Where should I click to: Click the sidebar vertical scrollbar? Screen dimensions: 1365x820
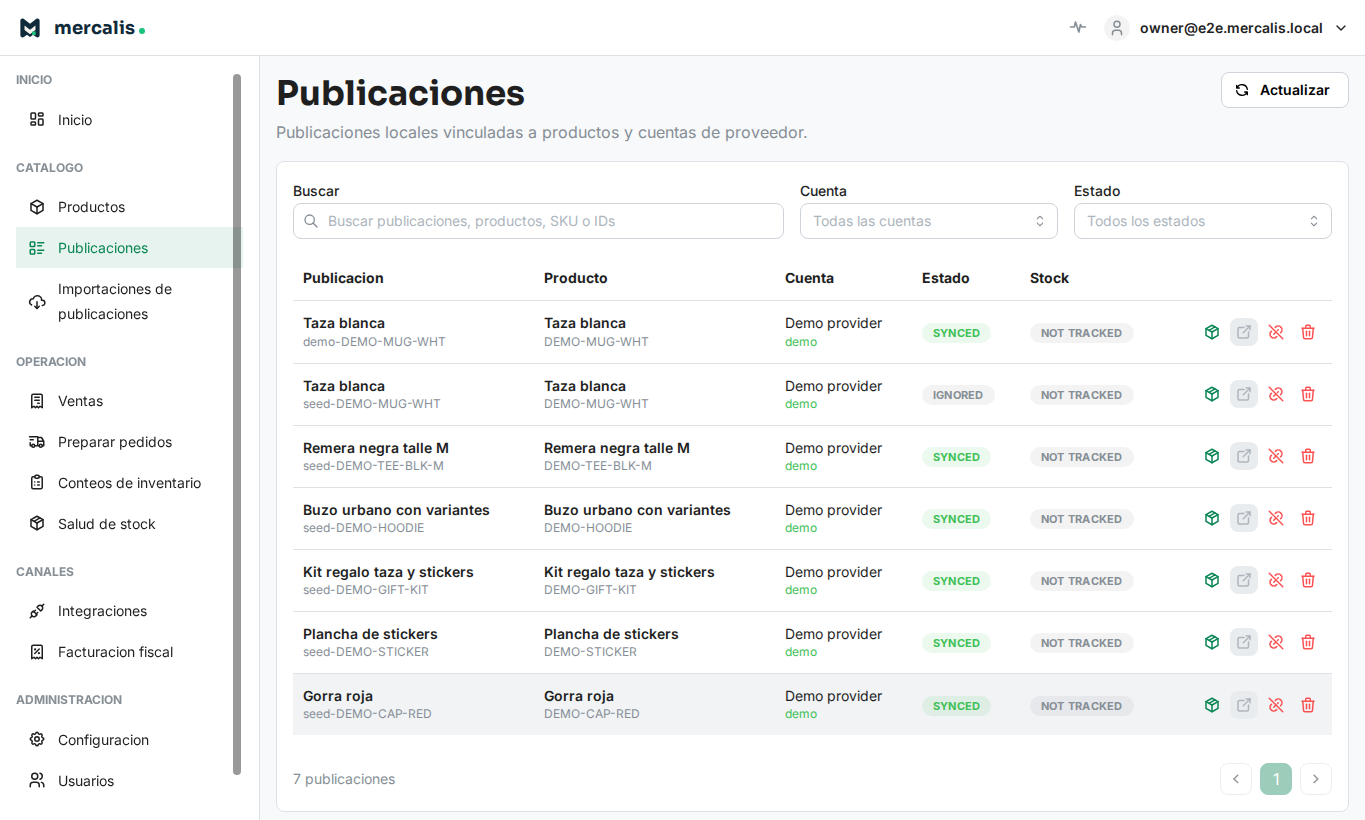(237, 424)
